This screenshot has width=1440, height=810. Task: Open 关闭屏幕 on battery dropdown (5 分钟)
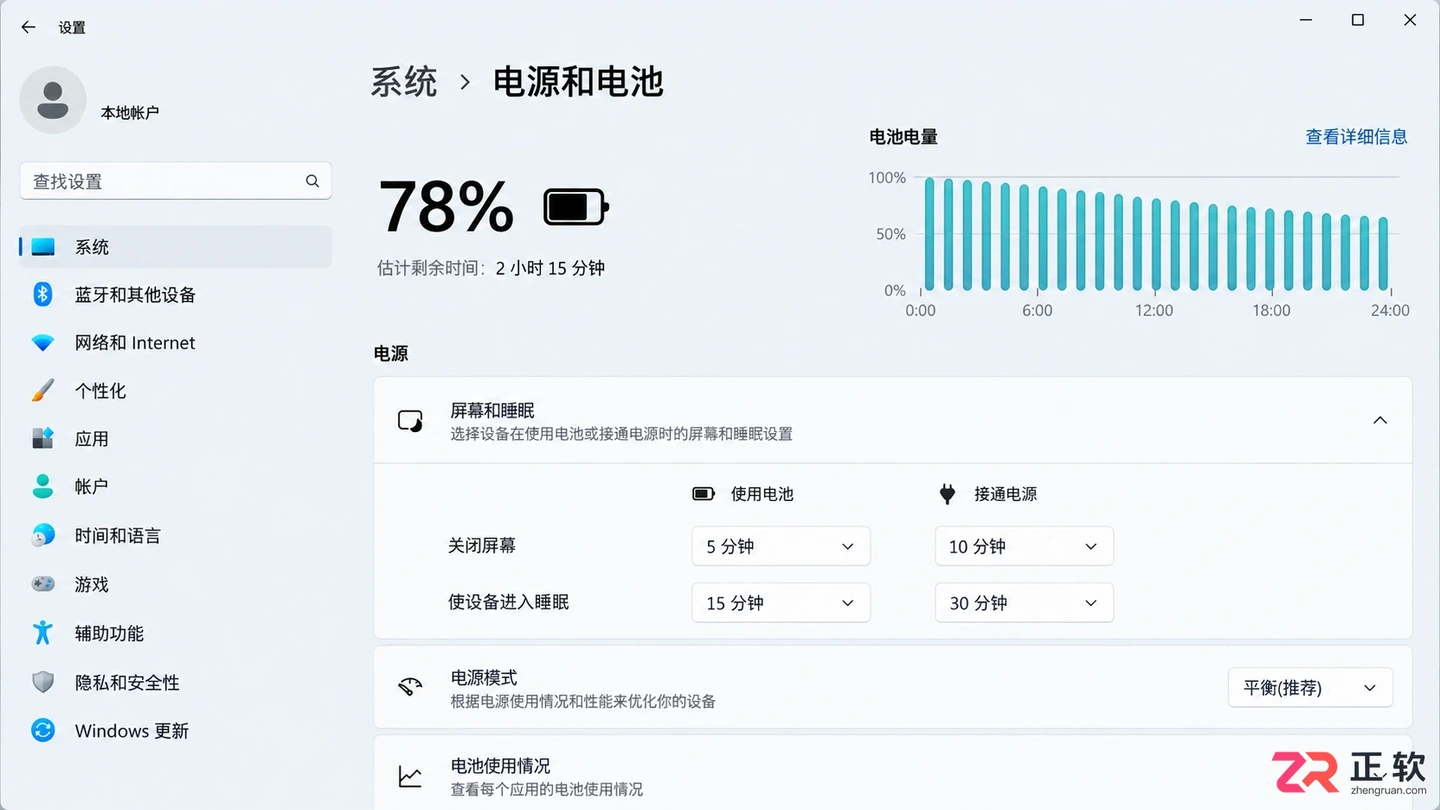pyautogui.click(x=781, y=546)
